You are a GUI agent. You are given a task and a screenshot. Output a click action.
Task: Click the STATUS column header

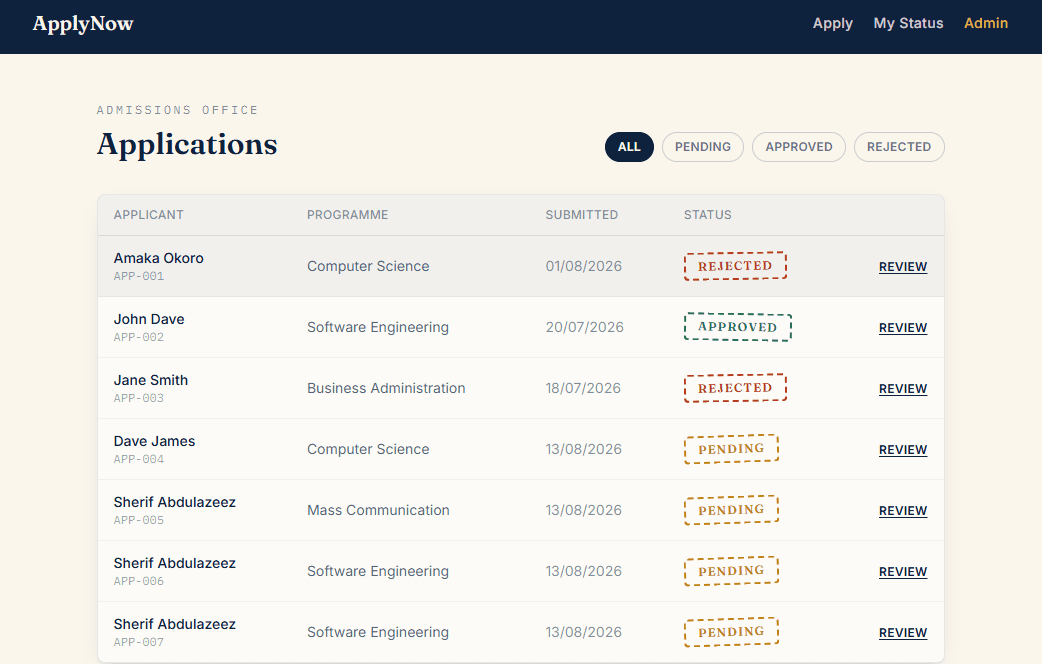point(708,215)
